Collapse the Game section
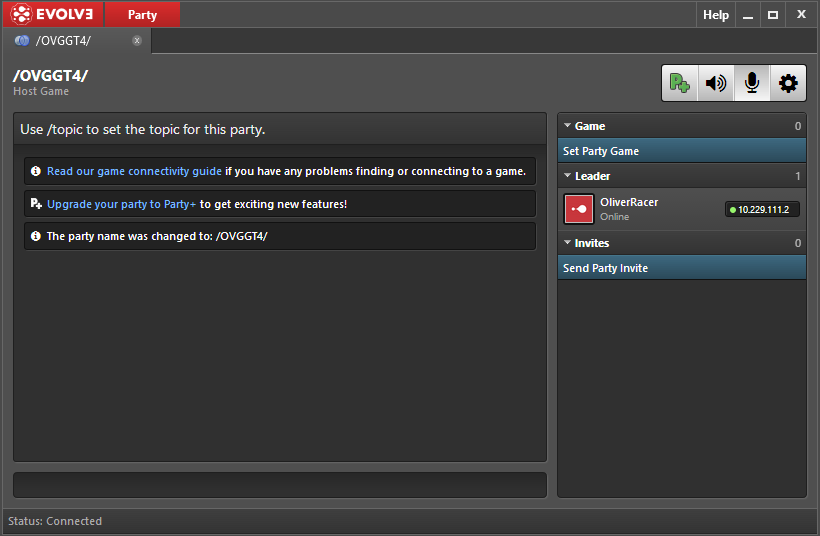 pyautogui.click(x=568, y=126)
